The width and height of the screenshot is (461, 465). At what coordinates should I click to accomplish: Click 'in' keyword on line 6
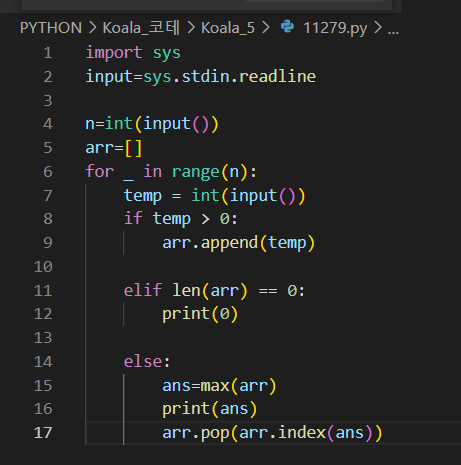point(152,171)
